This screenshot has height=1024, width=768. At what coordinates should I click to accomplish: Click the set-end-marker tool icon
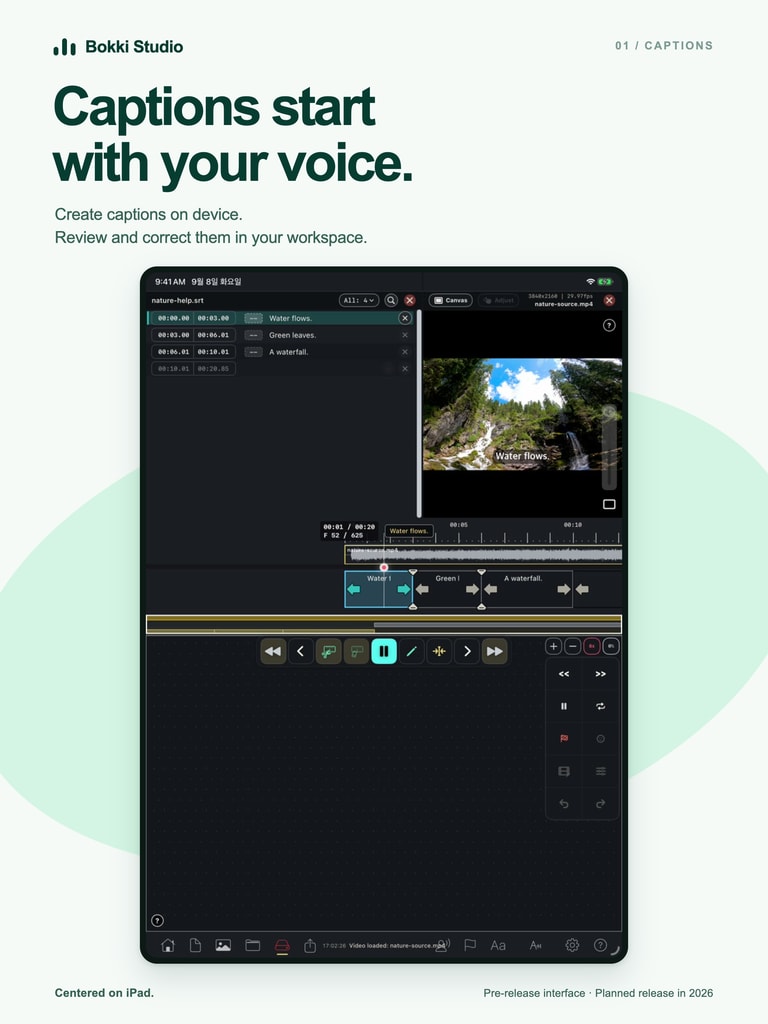[x=357, y=651]
